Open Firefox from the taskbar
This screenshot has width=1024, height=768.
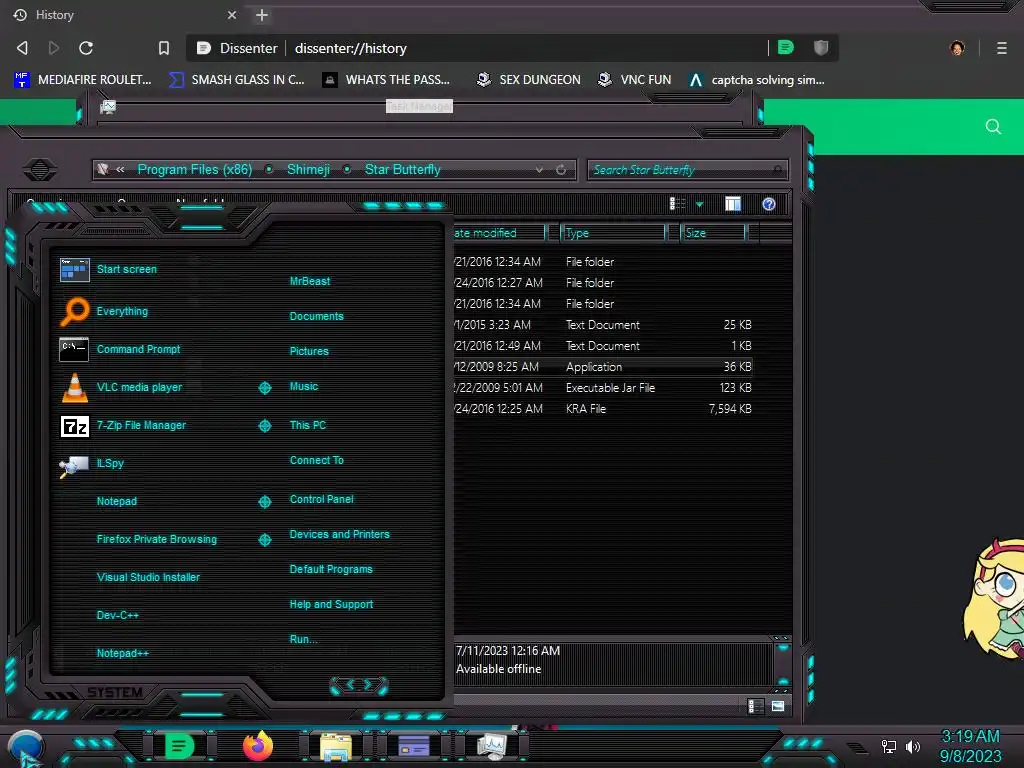258,746
